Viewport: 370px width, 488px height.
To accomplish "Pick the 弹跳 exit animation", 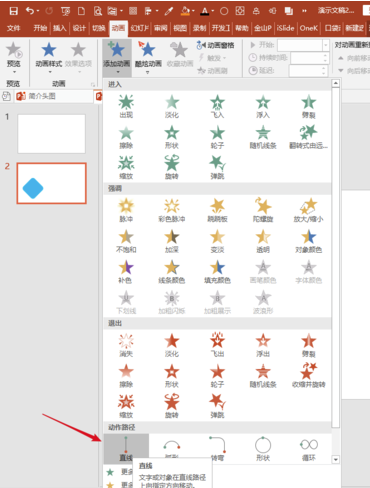I will tap(217, 406).
